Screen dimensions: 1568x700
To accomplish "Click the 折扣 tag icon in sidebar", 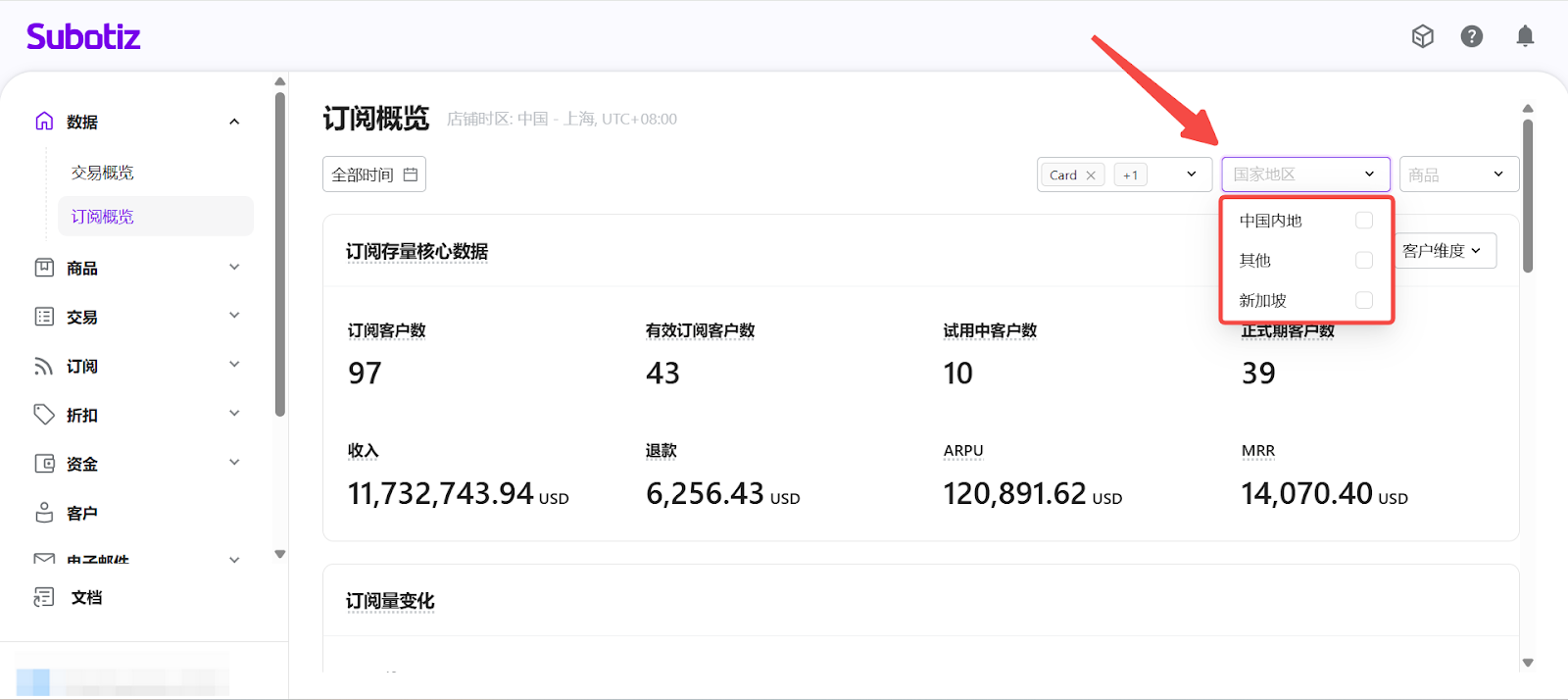I will click(x=44, y=415).
